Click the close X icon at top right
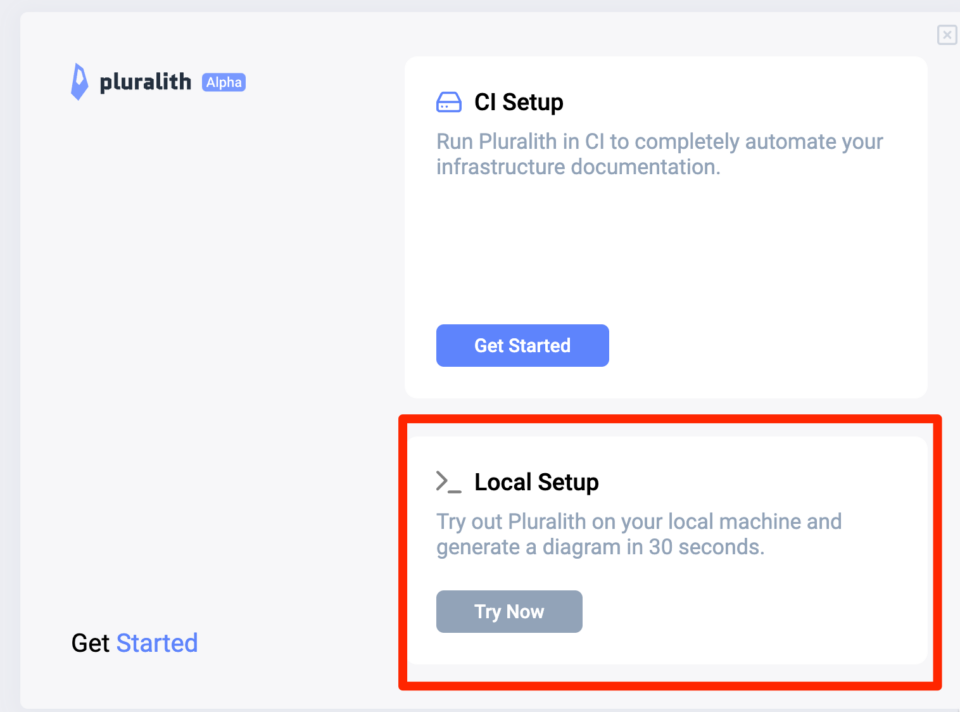 coord(947,35)
